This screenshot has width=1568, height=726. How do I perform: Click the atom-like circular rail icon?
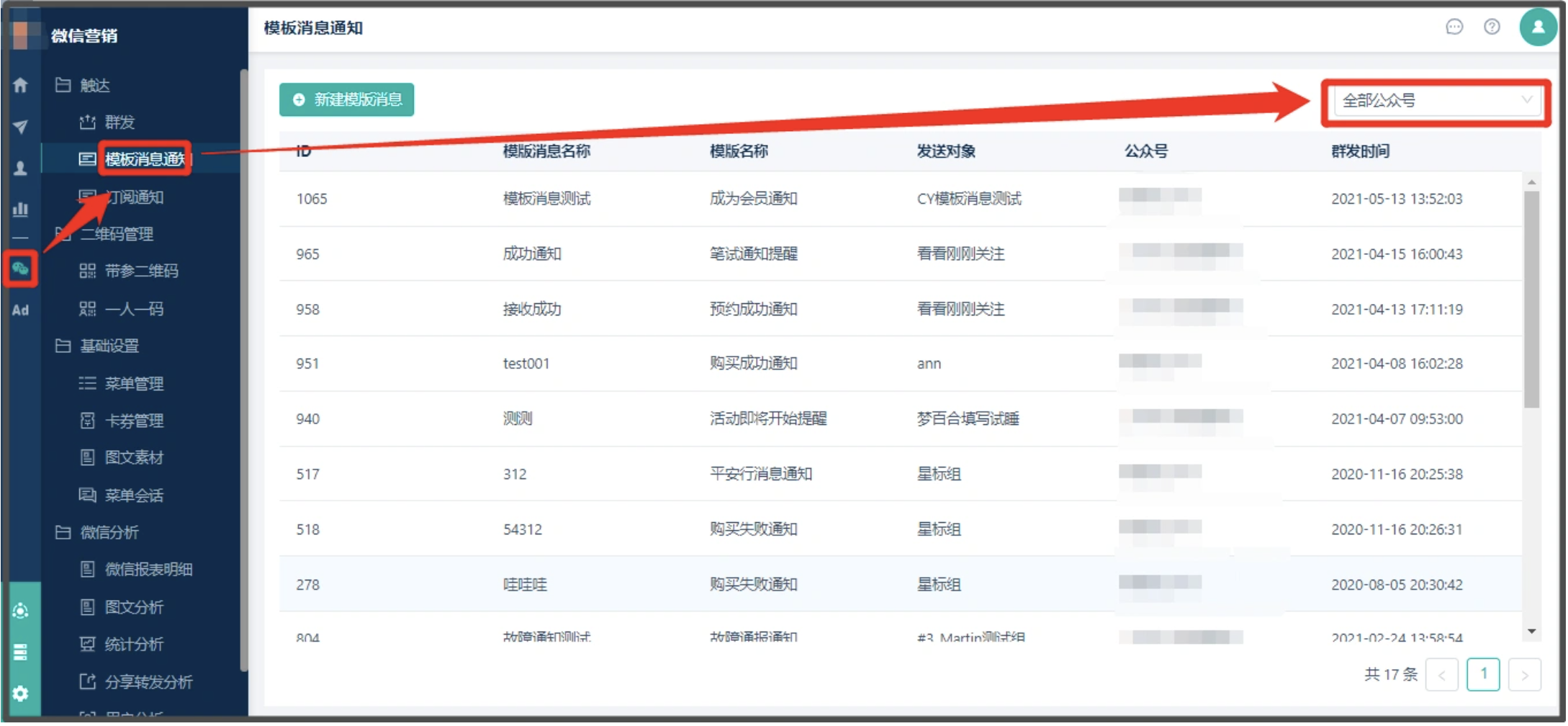coord(20,611)
